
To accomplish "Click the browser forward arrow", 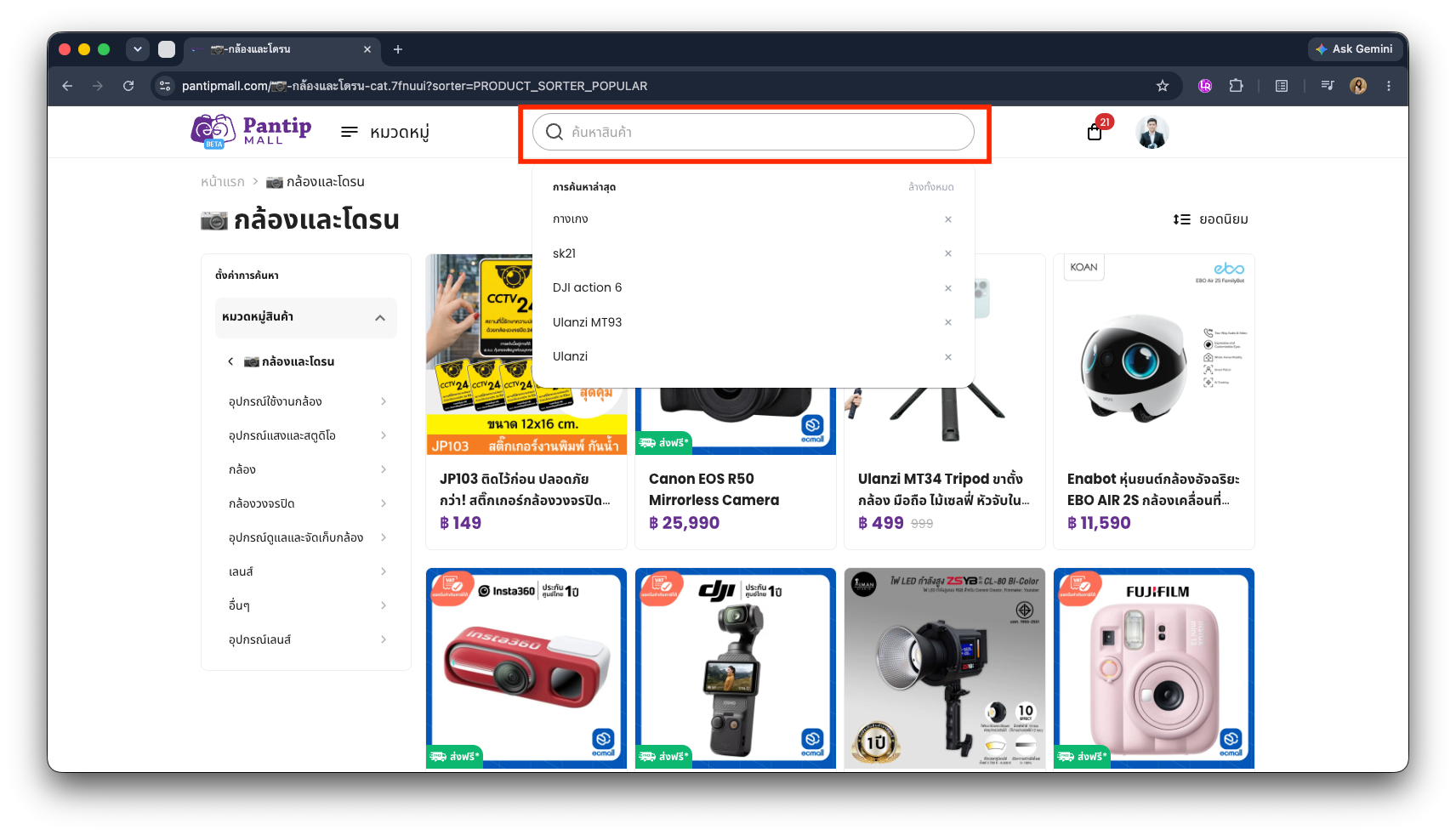I will click(x=98, y=86).
